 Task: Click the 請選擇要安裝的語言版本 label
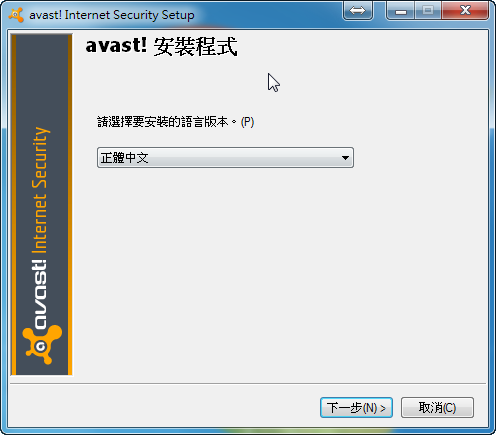[x=163, y=122]
